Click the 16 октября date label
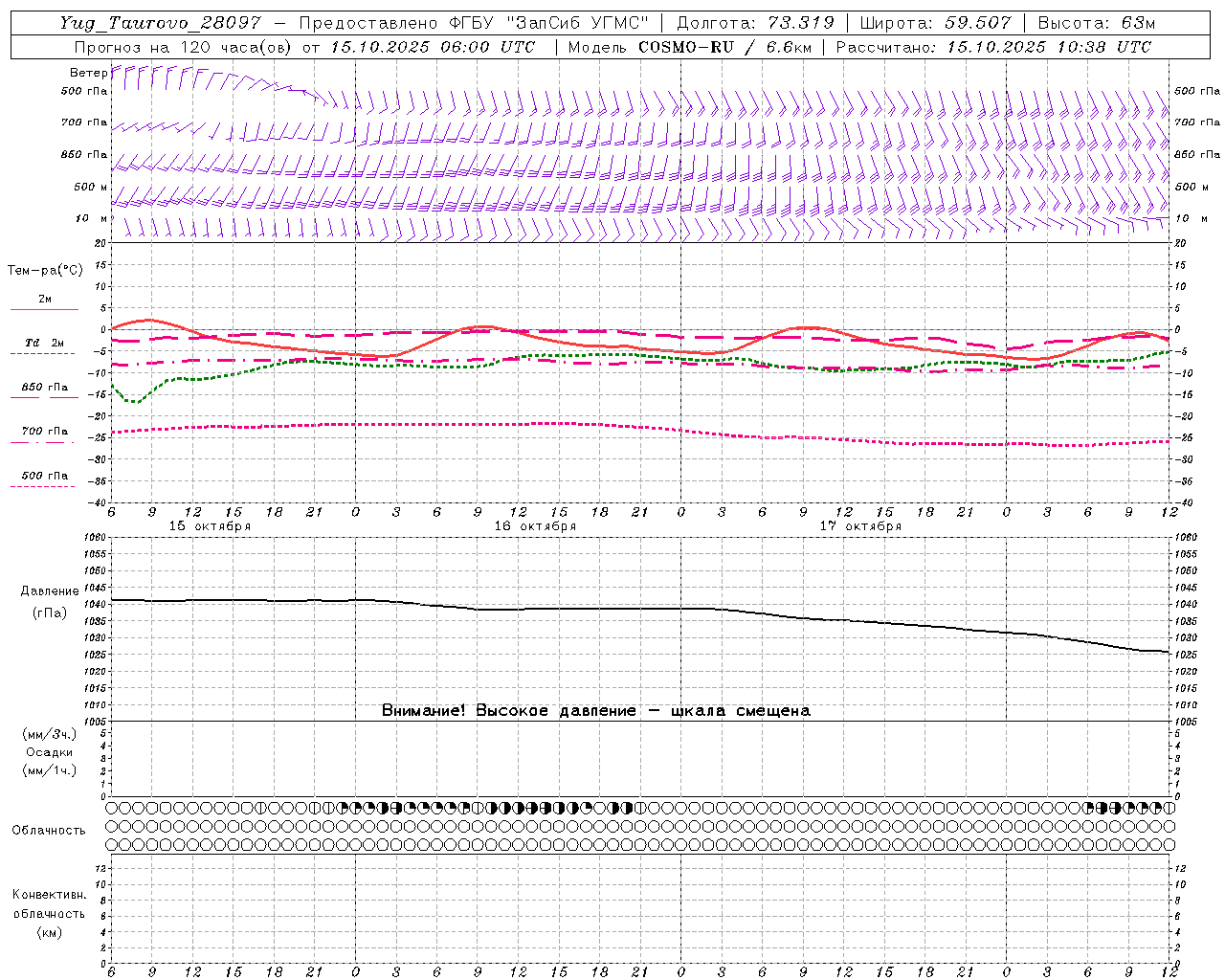 (x=535, y=526)
